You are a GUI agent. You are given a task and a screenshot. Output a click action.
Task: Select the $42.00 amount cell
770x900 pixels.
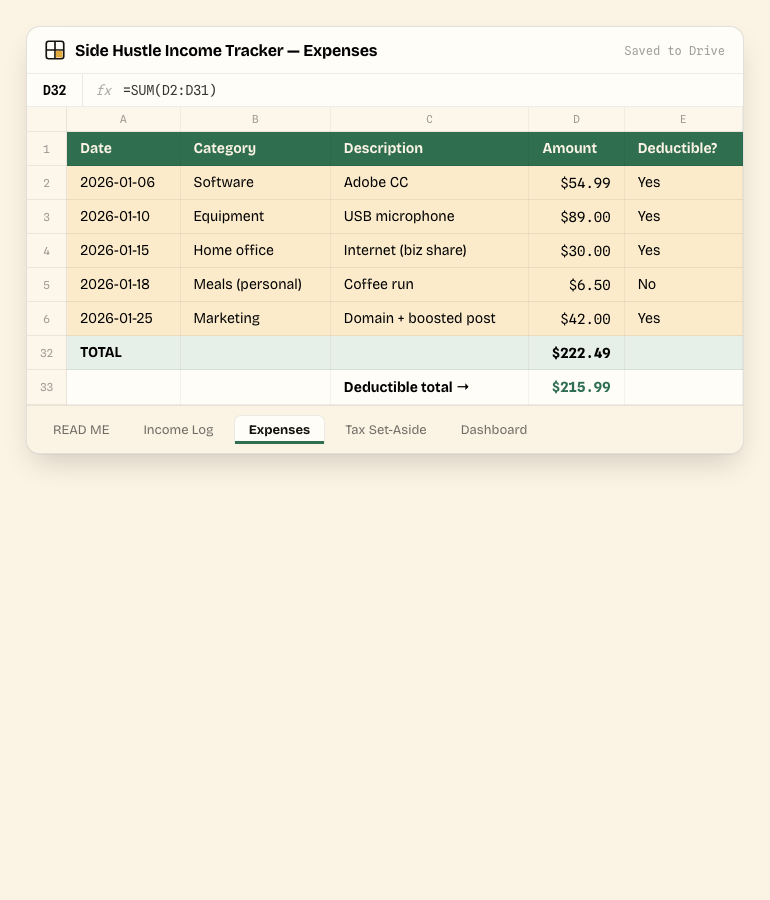tap(576, 319)
